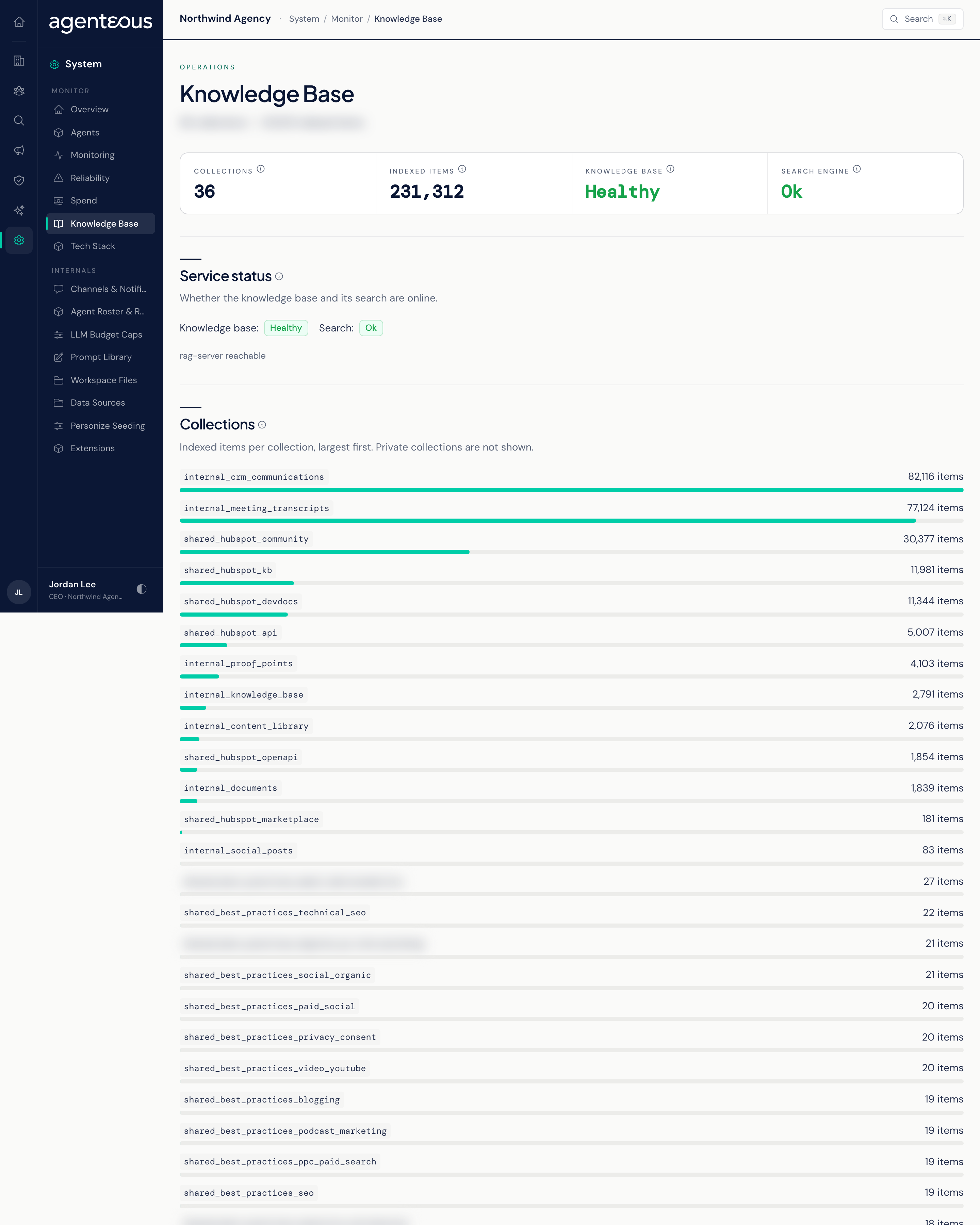Open the Monitoring menu item
Image resolution: width=980 pixels, height=1225 pixels.
point(101,155)
